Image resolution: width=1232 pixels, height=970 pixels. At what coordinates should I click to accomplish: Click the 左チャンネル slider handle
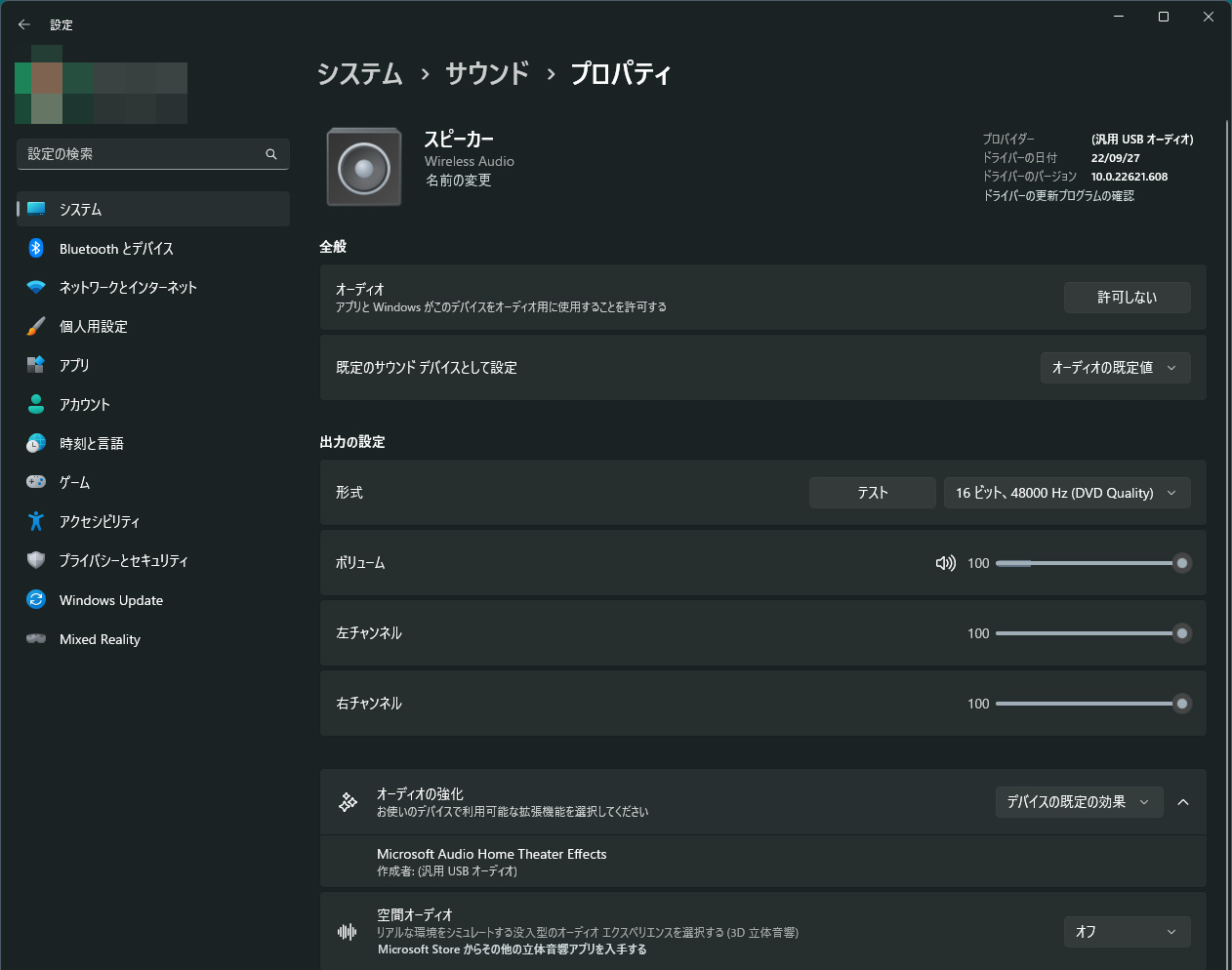tap(1181, 633)
